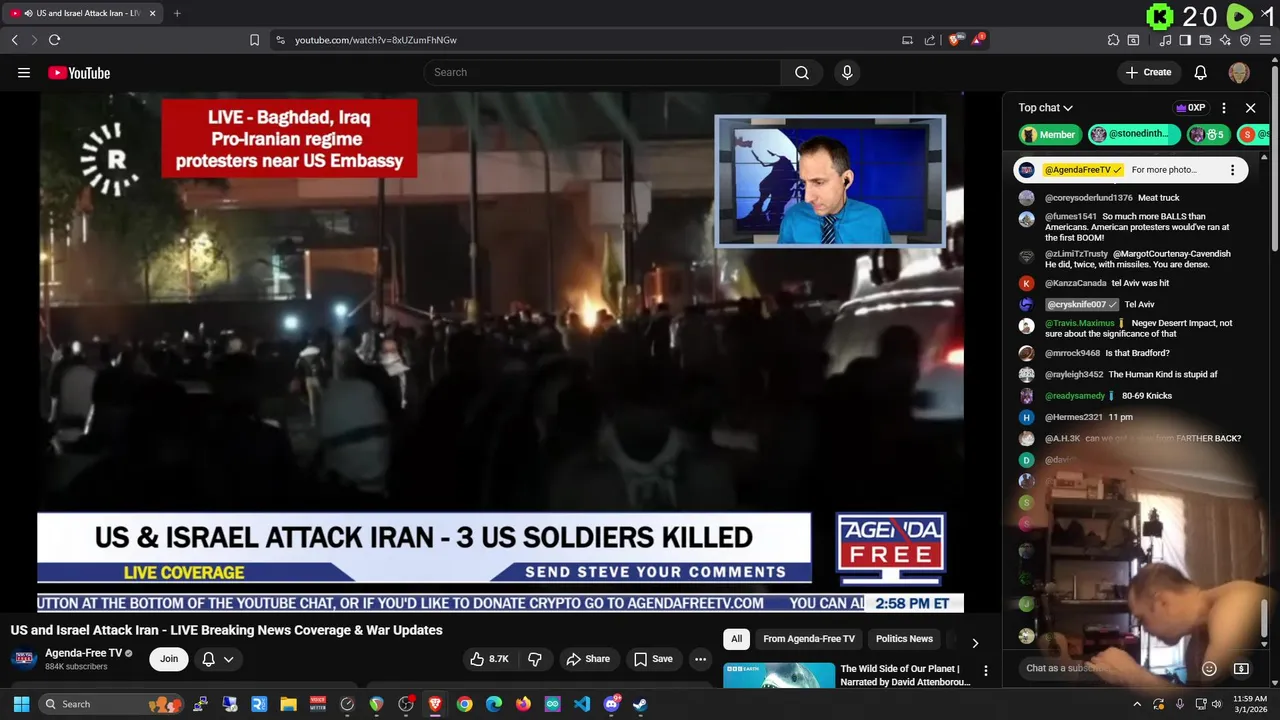The image size is (1280, 720).
Task: Open the more actions menu under the video
Action: coord(700,659)
